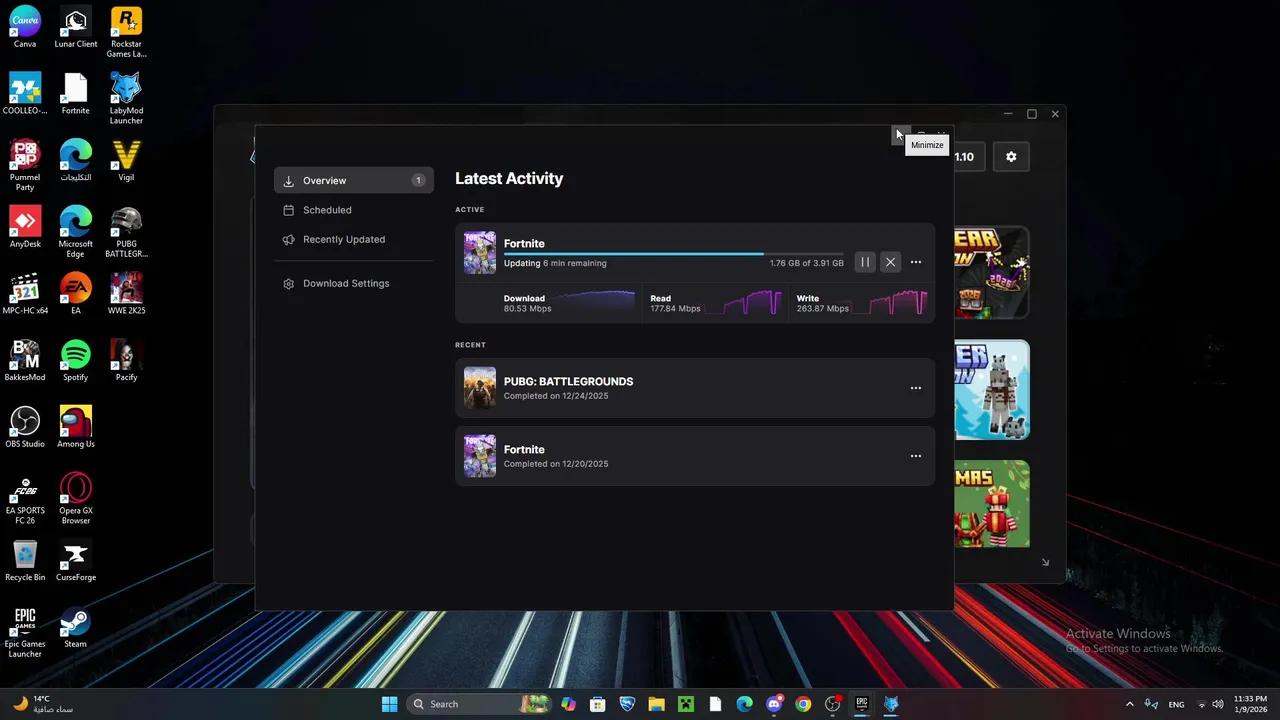
Task: Select the Microsoft Edge desktop icon
Action: [76, 231]
